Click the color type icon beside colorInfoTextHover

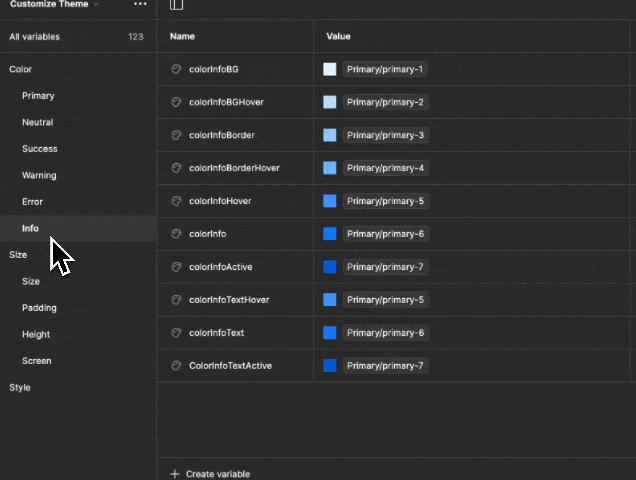coord(176,300)
